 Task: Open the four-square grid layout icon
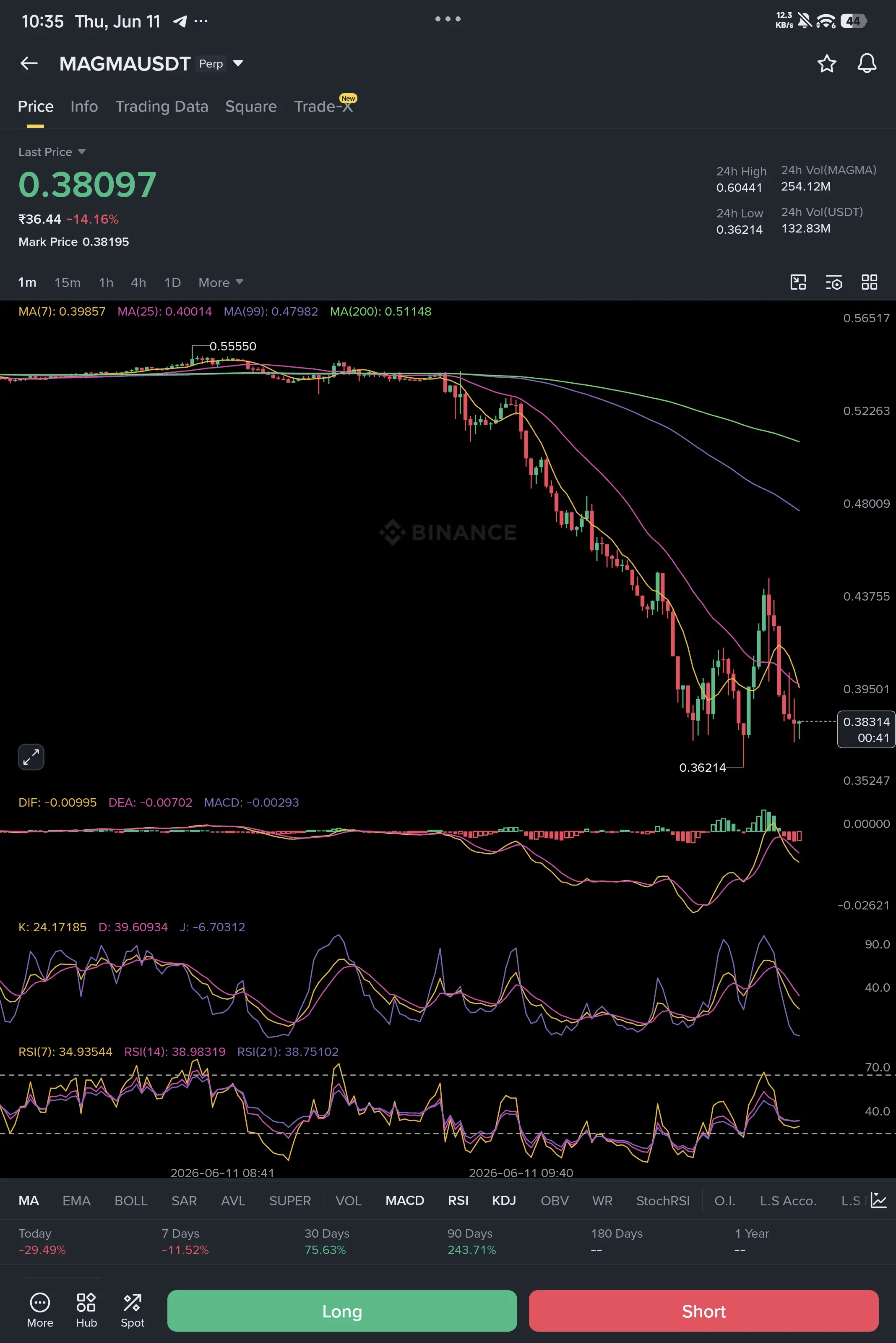pyautogui.click(x=869, y=282)
